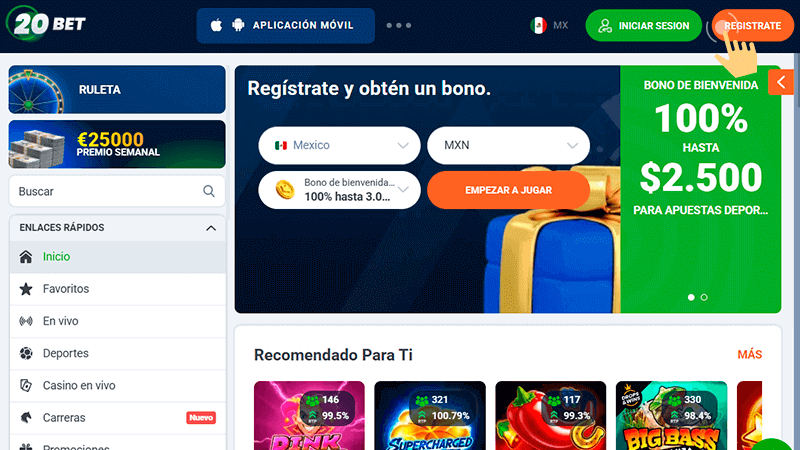This screenshot has height=450, width=800.
Task: Open Deportes soccer ball item
Action: pyautogui.click(x=117, y=353)
